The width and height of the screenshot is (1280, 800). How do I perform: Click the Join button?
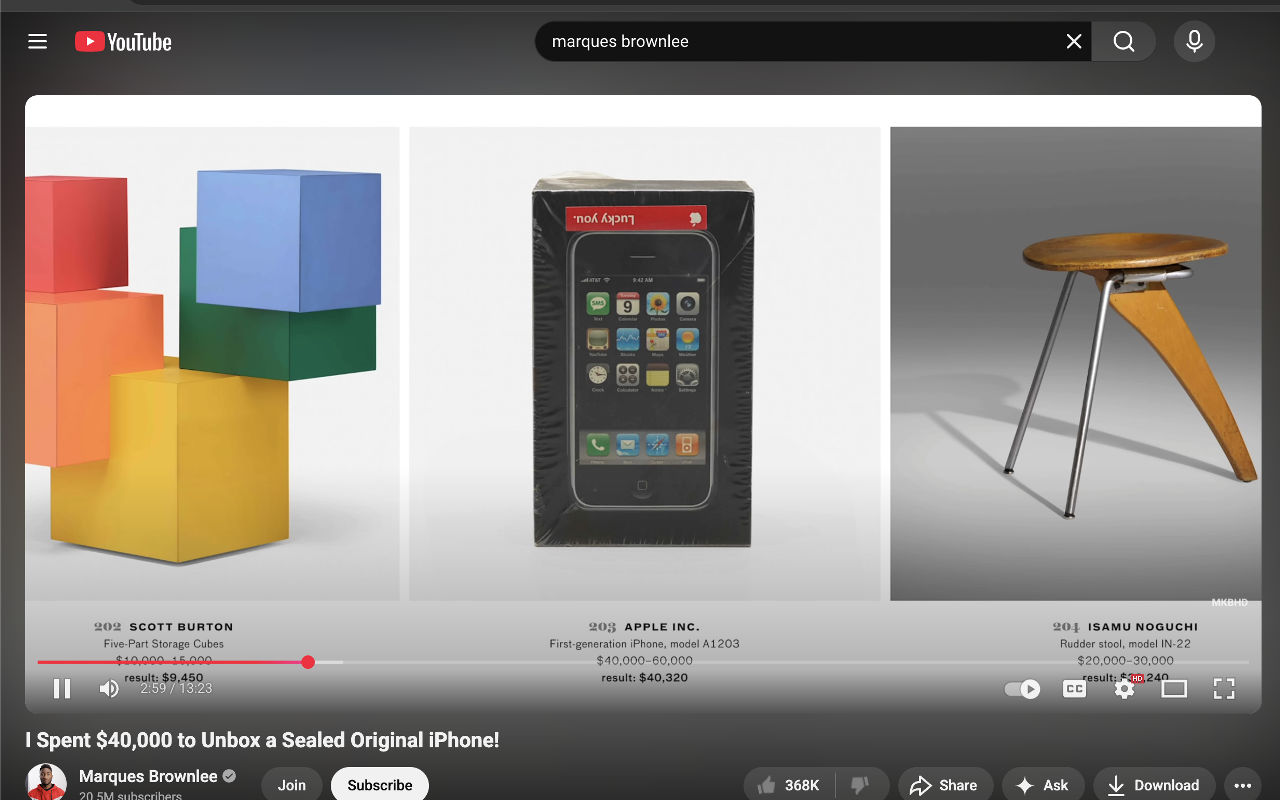[x=292, y=785]
